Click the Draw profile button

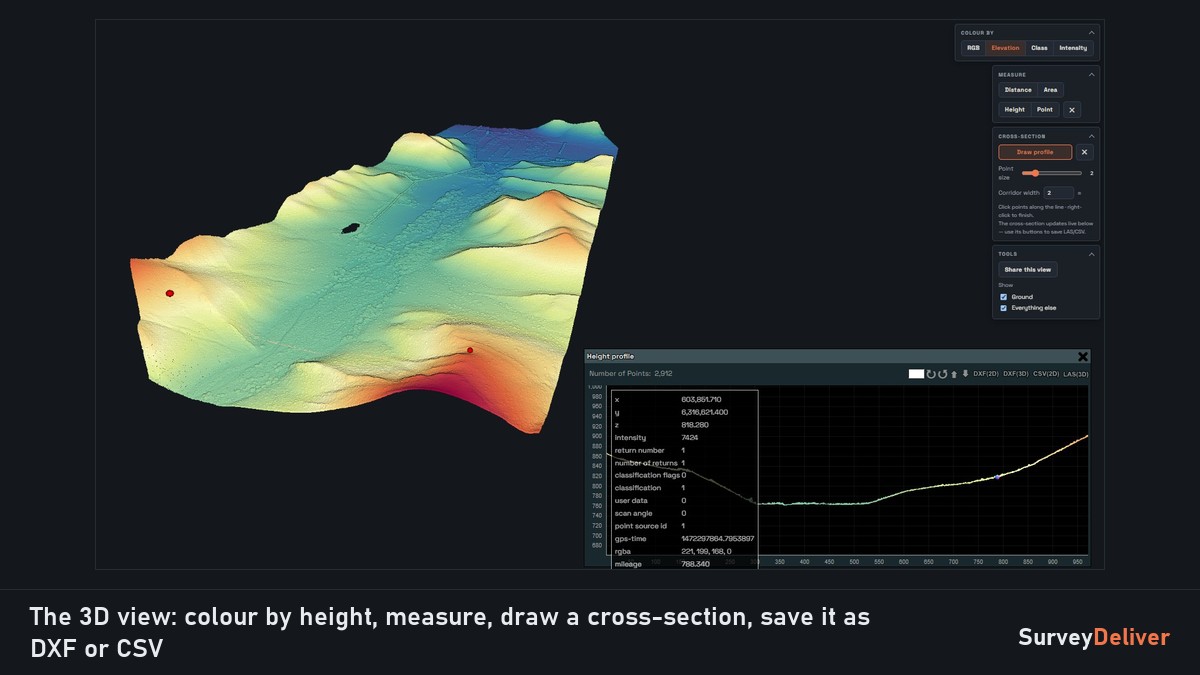[x=1035, y=152]
